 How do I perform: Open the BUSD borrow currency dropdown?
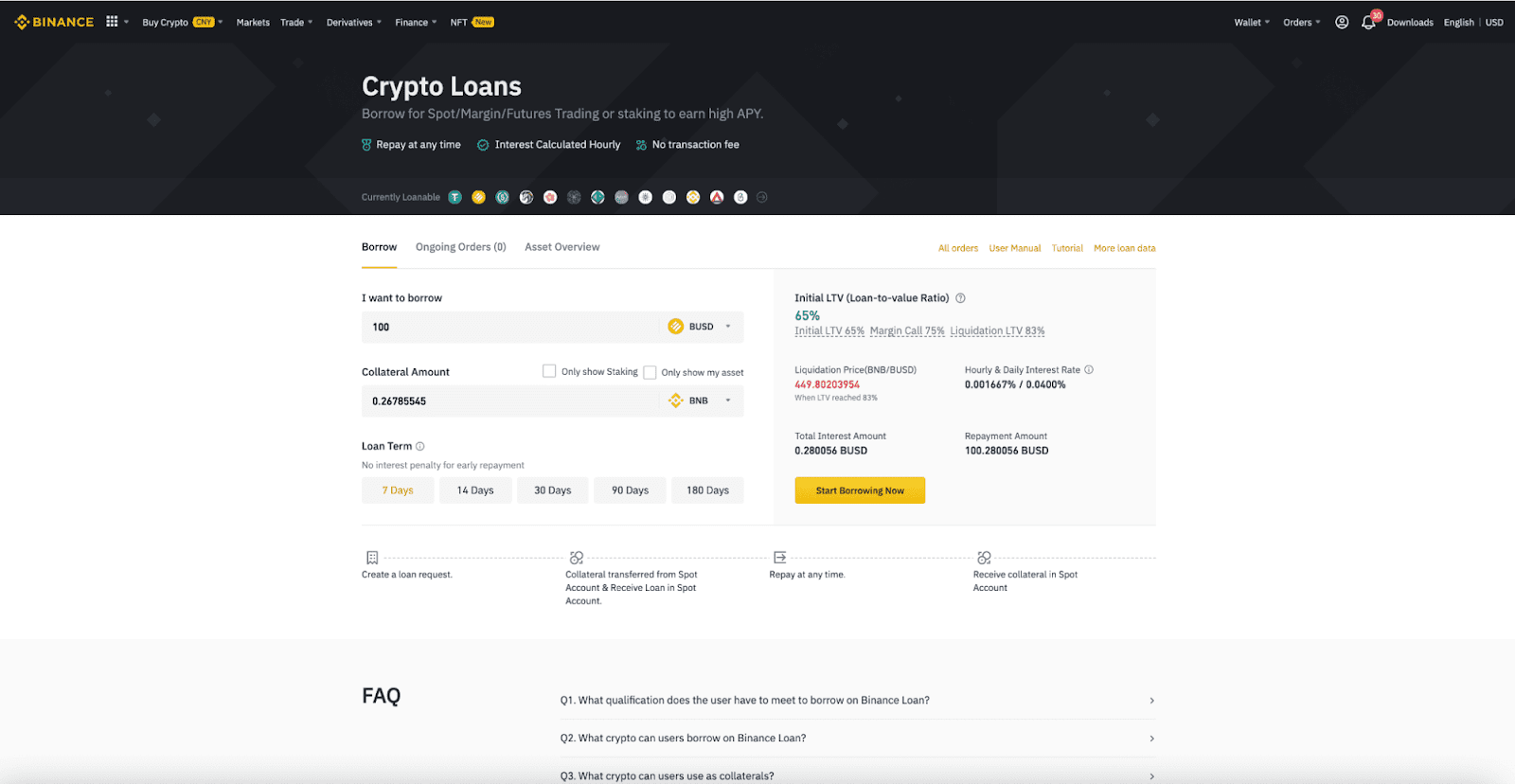(x=702, y=327)
